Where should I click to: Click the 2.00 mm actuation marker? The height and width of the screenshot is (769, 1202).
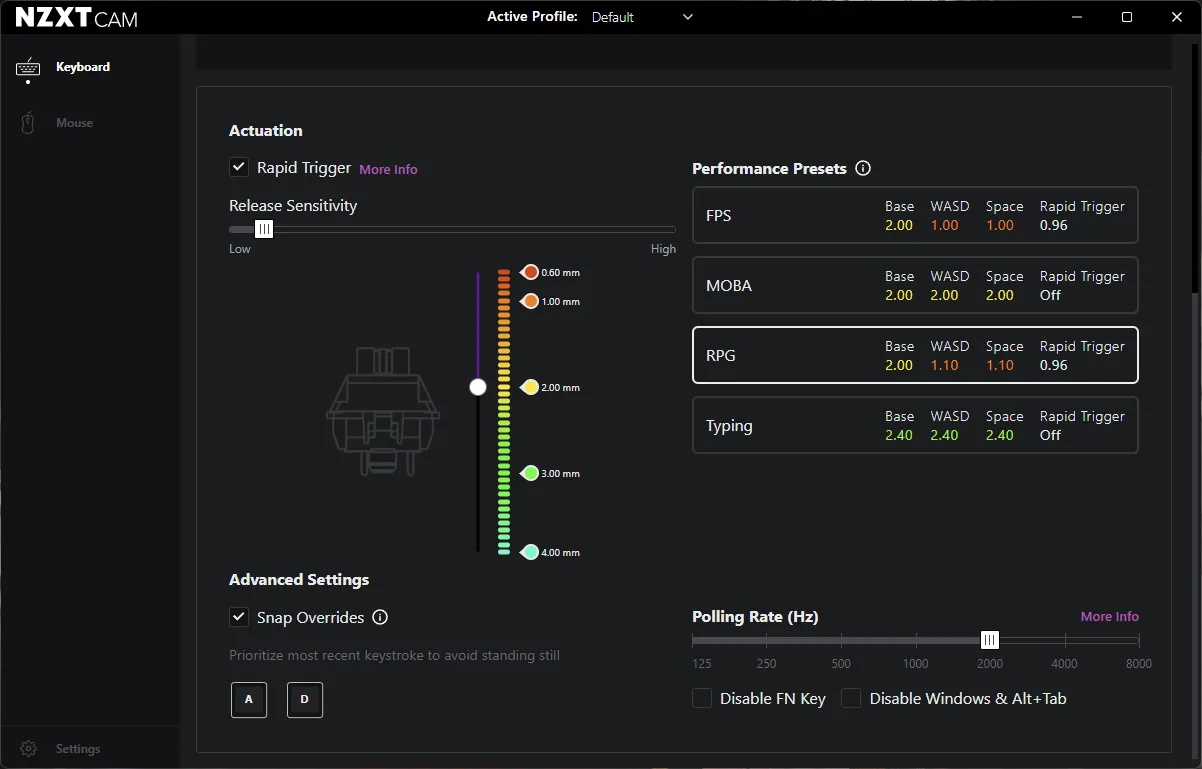(x=530, y=387)
